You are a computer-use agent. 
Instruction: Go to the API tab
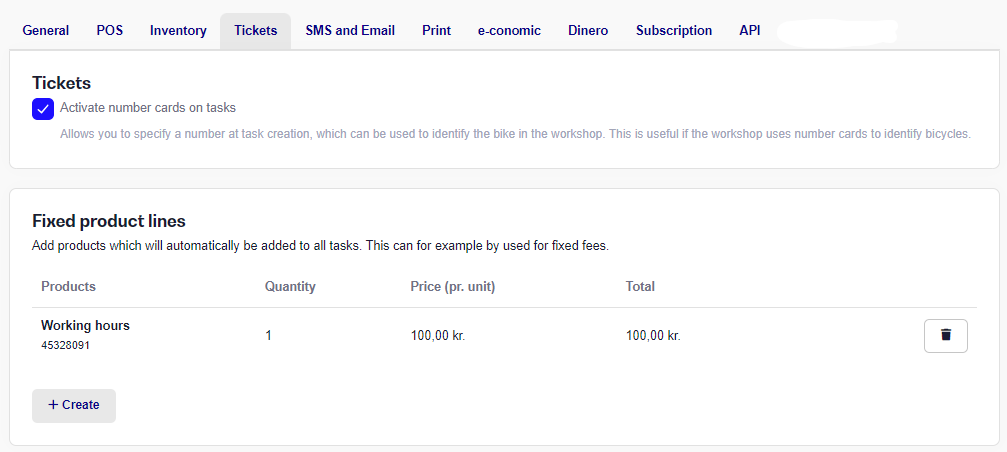click(749, 30)
